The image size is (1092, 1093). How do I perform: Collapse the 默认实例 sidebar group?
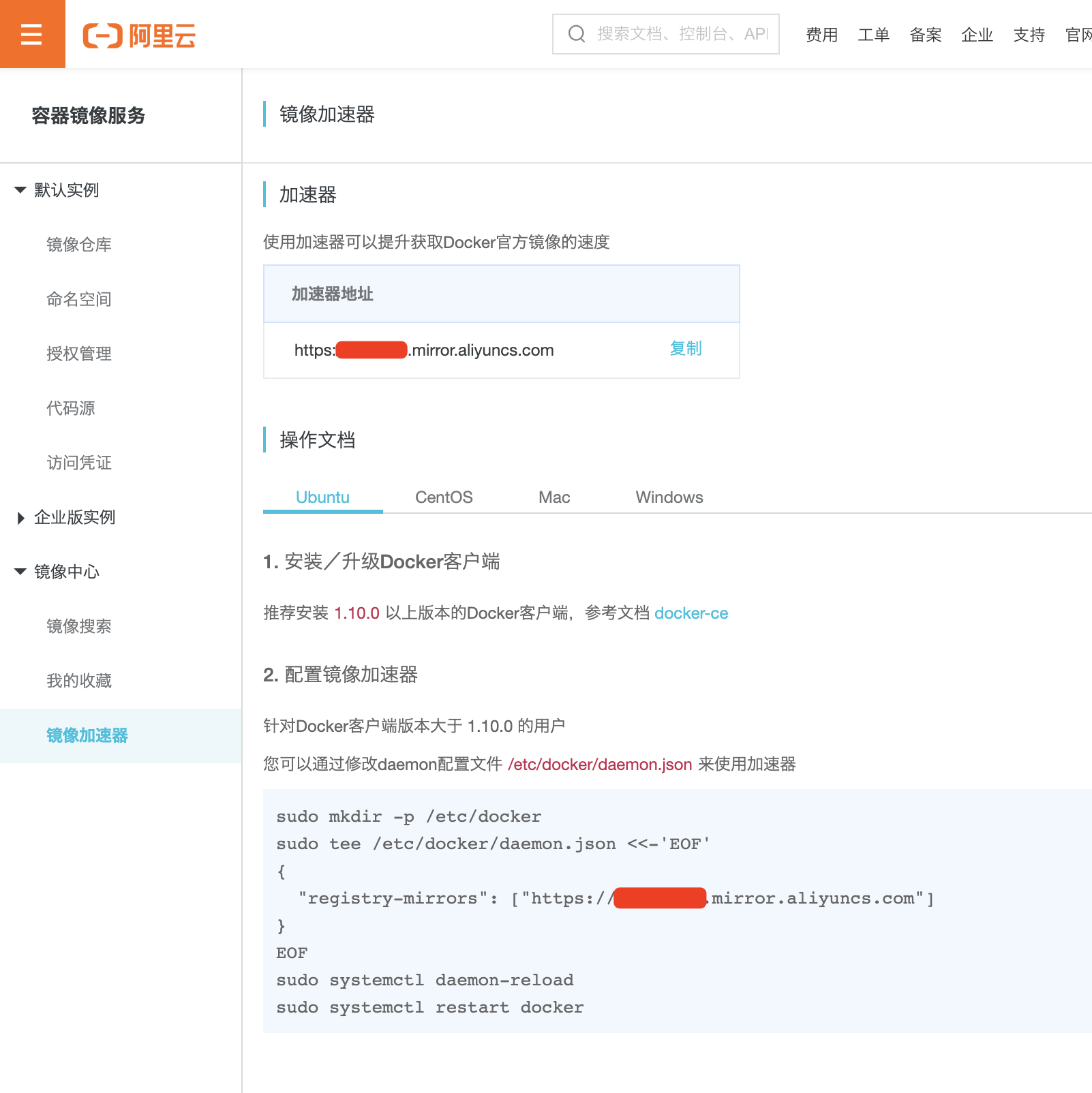tap(20, 190)
